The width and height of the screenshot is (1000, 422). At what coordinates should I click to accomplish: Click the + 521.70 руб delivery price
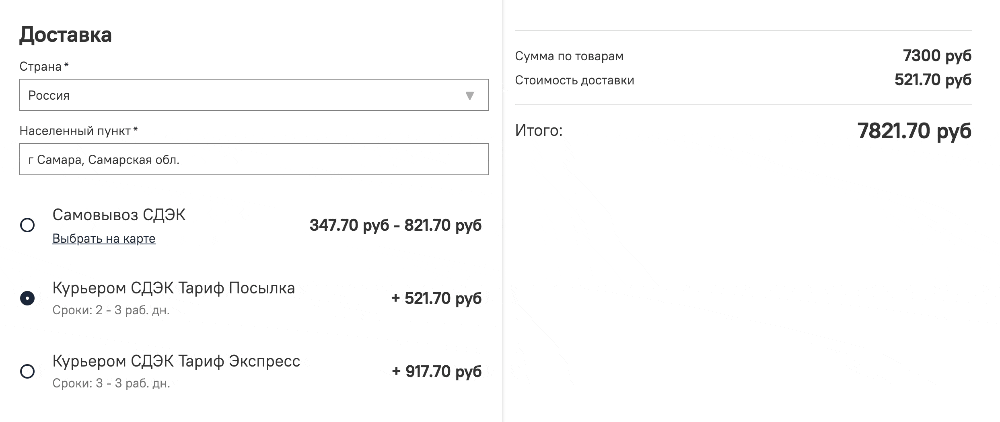coord(436,298)
